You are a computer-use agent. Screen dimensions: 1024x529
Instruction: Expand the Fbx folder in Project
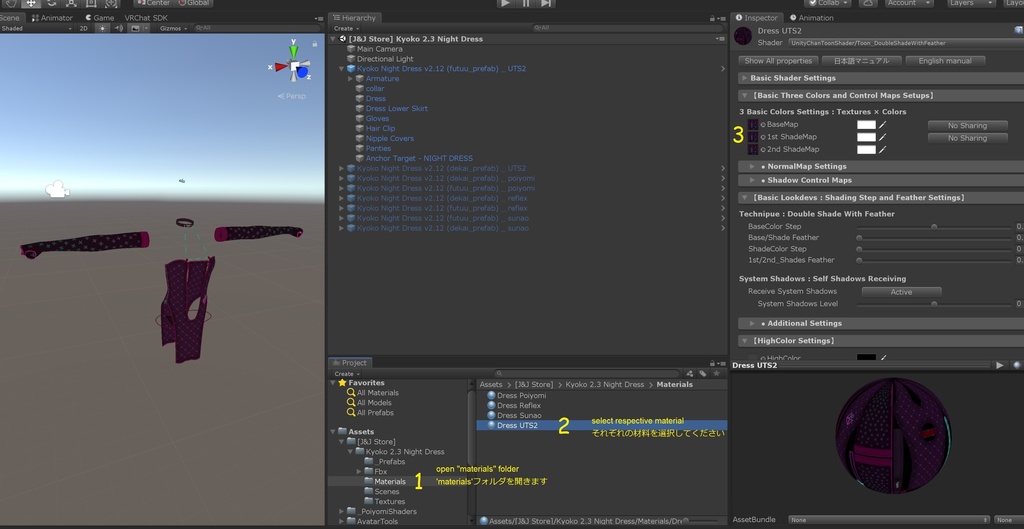tap(359, 472)
